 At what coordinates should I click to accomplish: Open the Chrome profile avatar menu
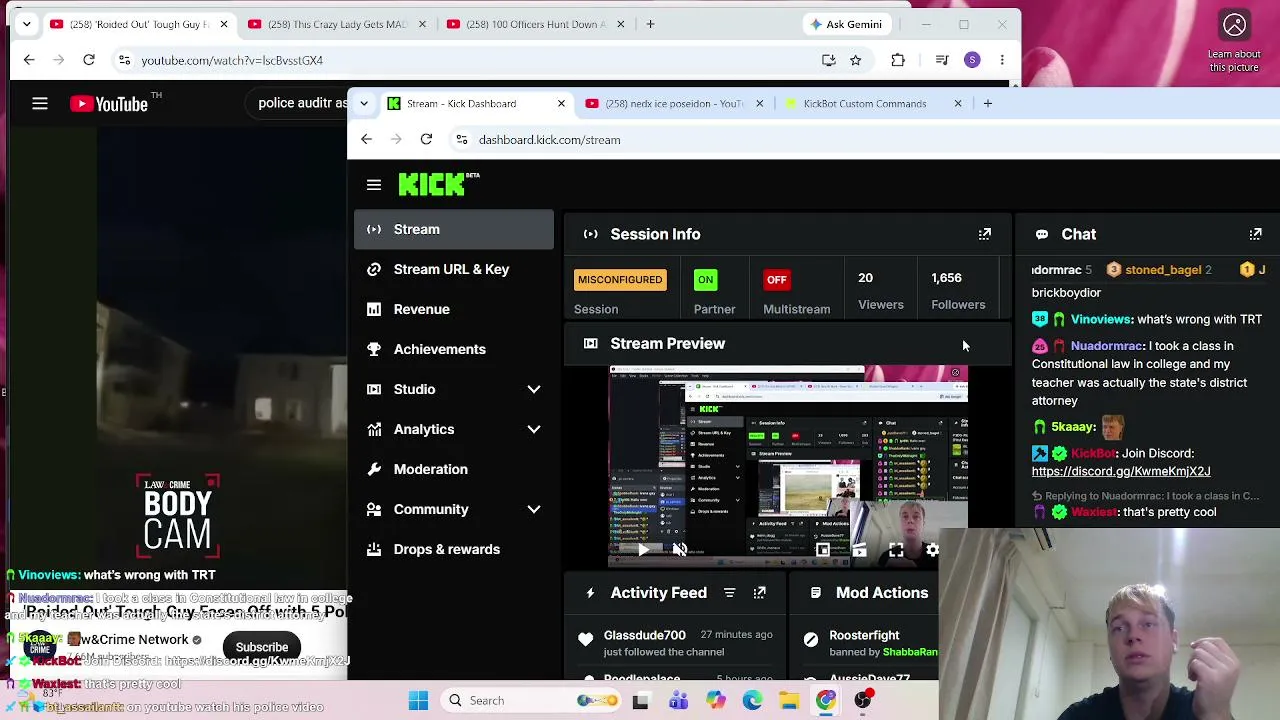[972, 60]
